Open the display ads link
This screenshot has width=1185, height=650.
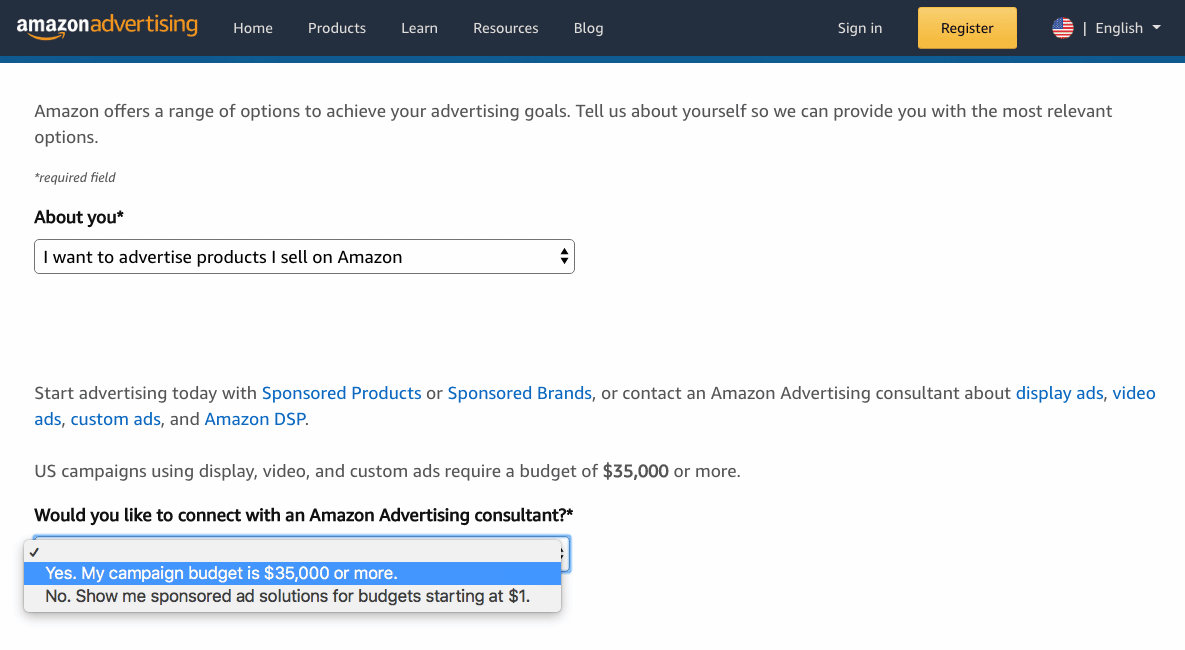[1059, 393]
